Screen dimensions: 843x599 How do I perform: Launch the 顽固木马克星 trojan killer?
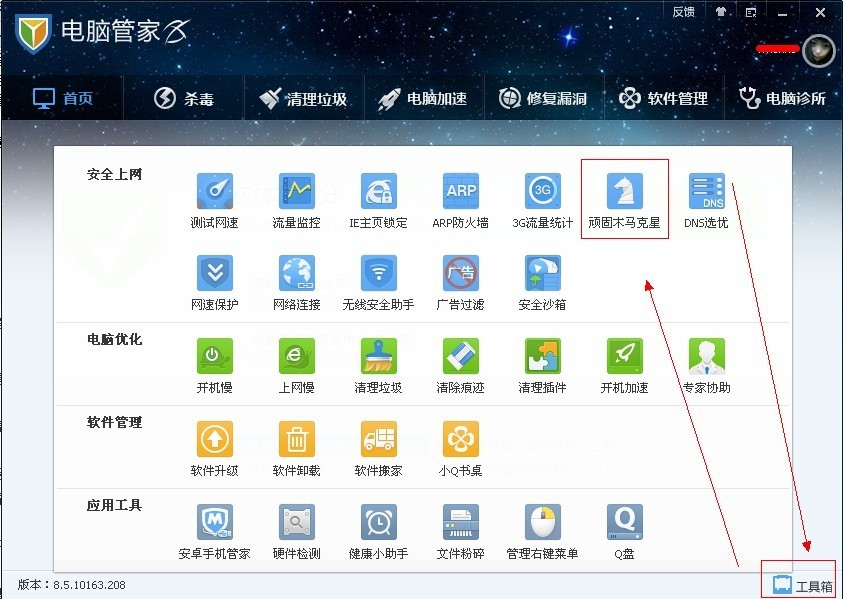pyautogui.click(x=624, y=201)
